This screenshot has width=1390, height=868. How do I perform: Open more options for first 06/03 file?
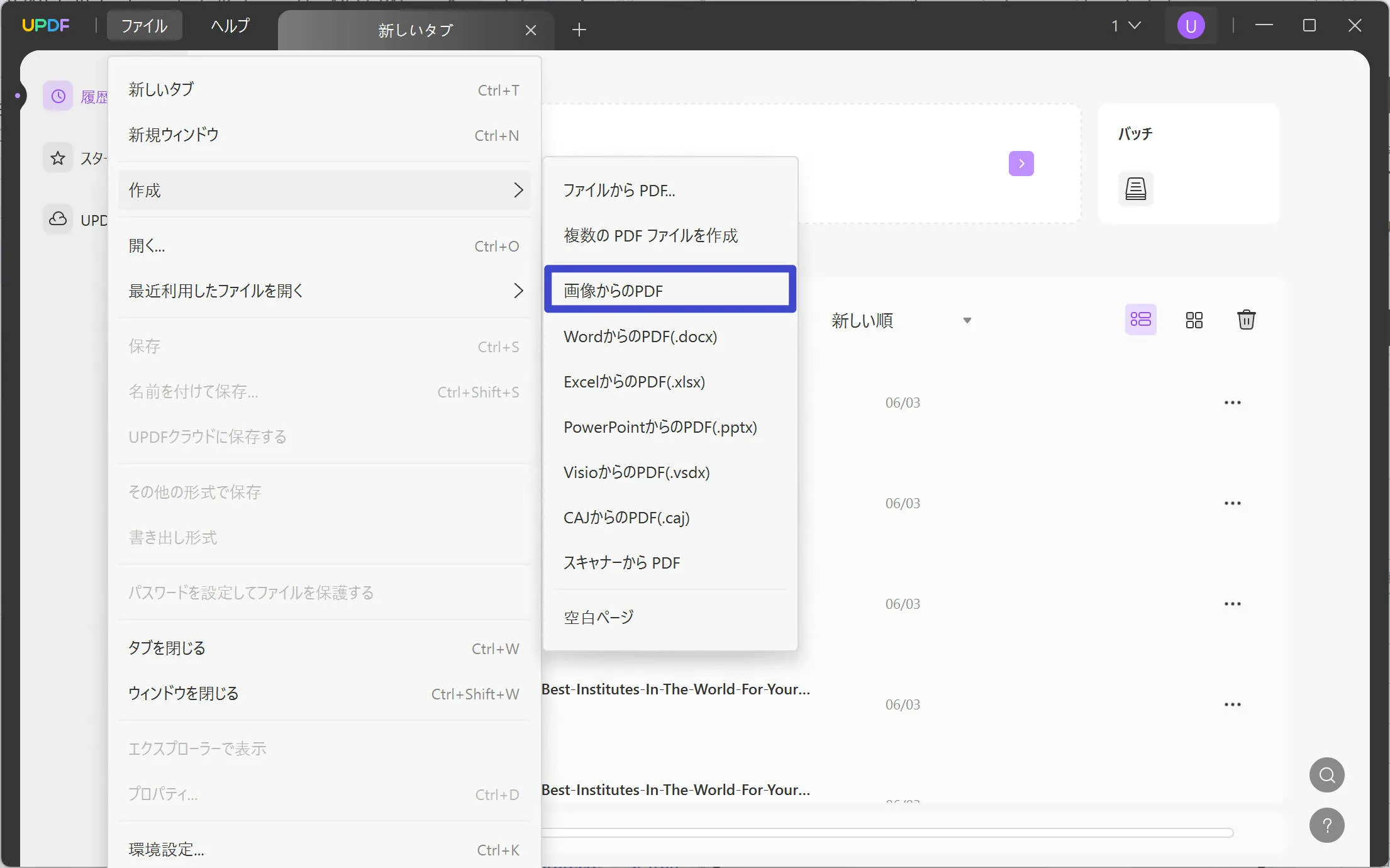1233,403
